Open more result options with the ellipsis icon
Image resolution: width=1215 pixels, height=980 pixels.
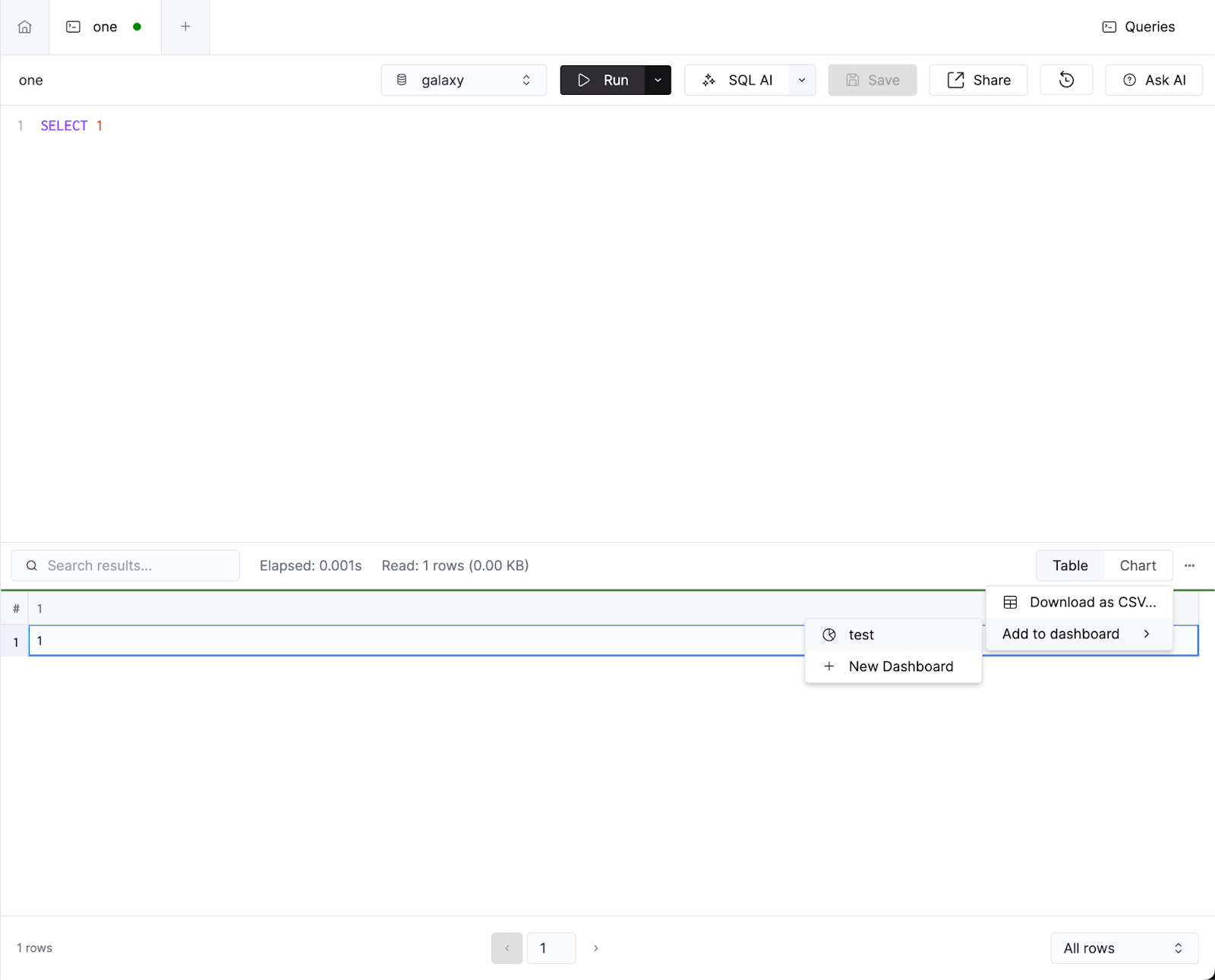pos(1190,566)
